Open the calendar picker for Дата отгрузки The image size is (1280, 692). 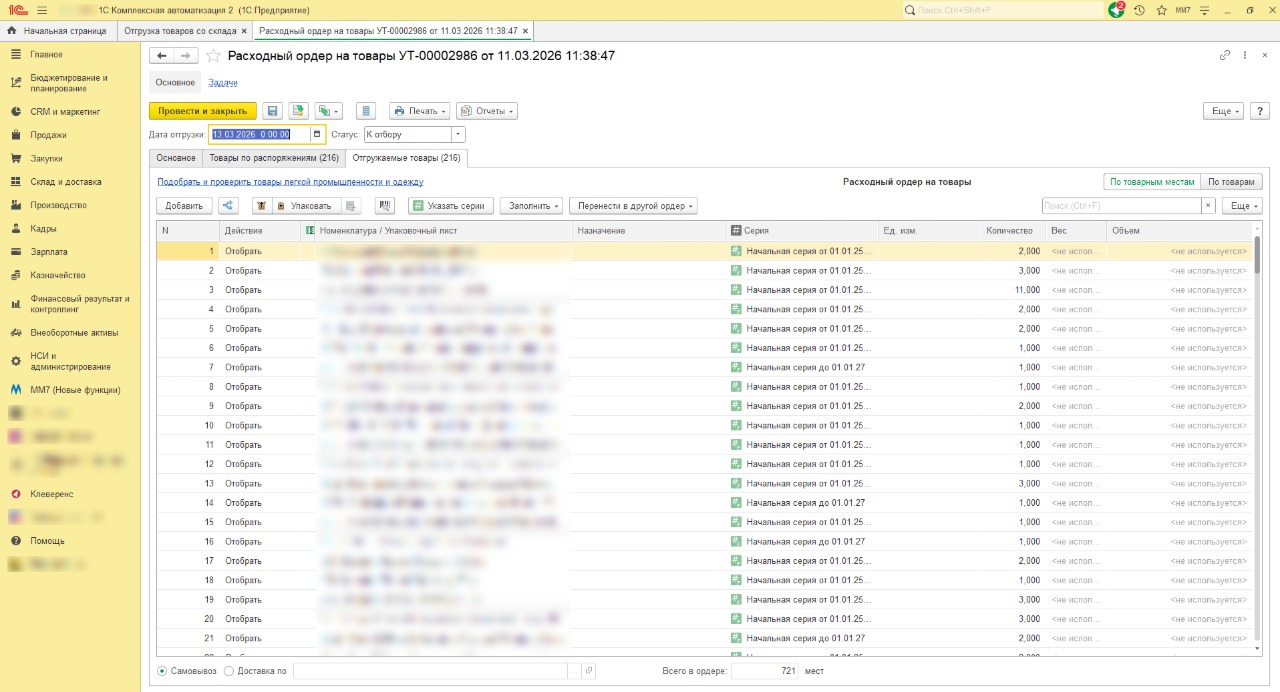pos(318,134)
